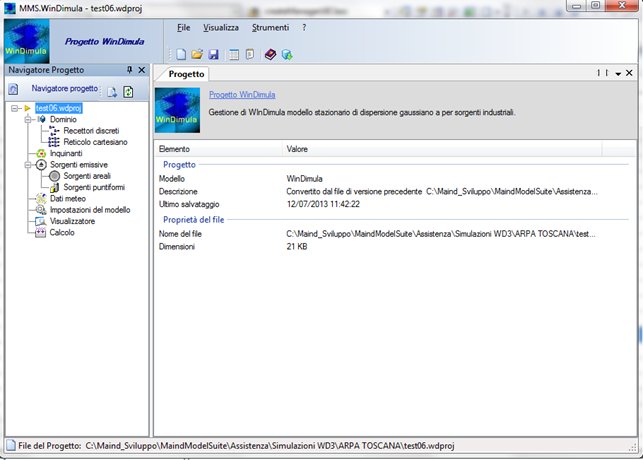Click the WinDimula value of Modello
643x460 pixels.
tap(304, 179)
